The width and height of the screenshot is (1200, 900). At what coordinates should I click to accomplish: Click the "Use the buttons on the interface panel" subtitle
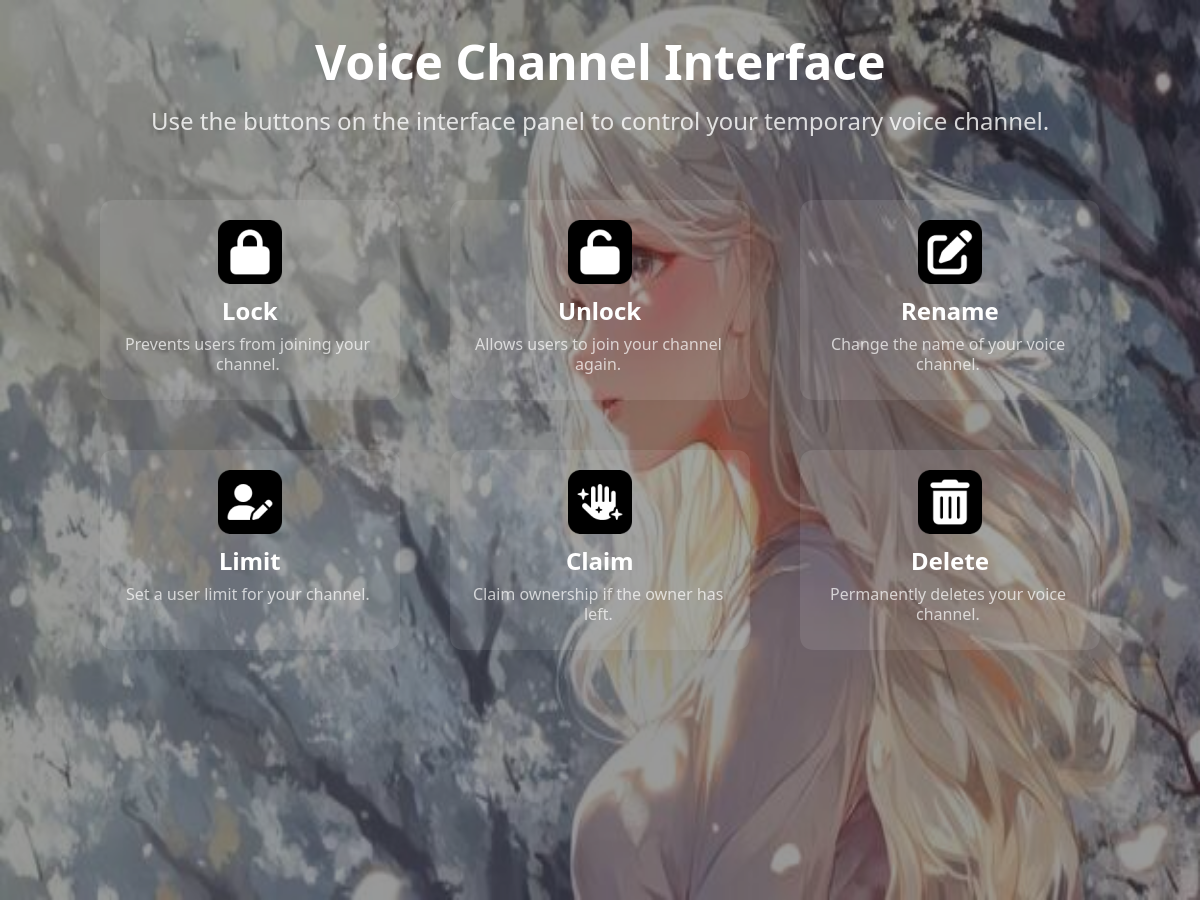pyautogui.click(x=600, y=122)
